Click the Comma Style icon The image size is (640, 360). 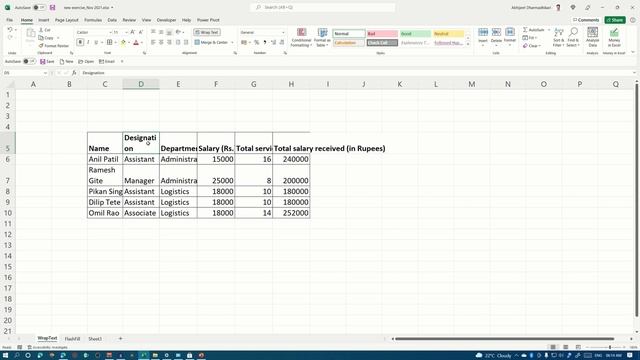tap(265, 42)
